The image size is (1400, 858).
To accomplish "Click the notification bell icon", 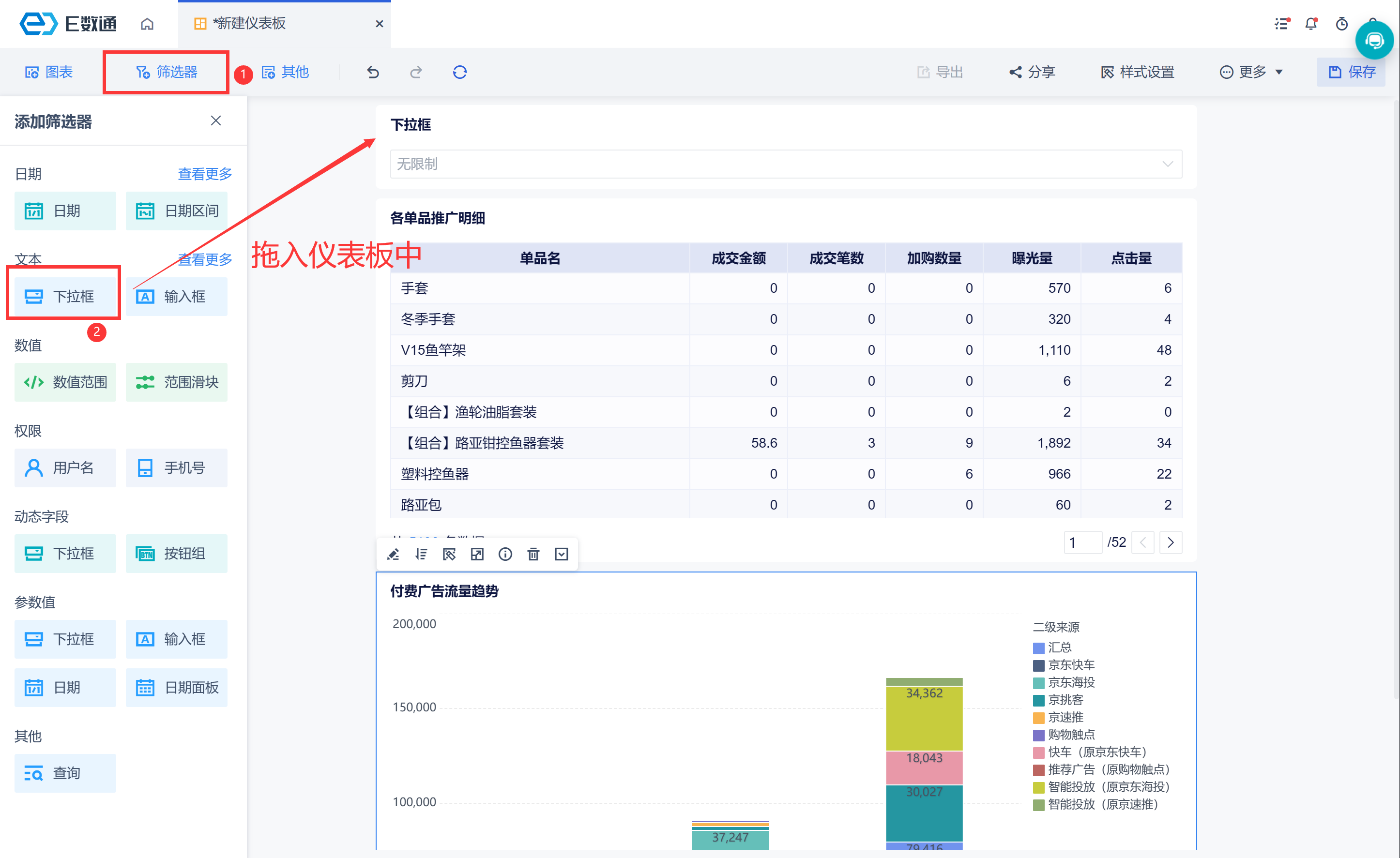I will click(x=1311, y=24).
